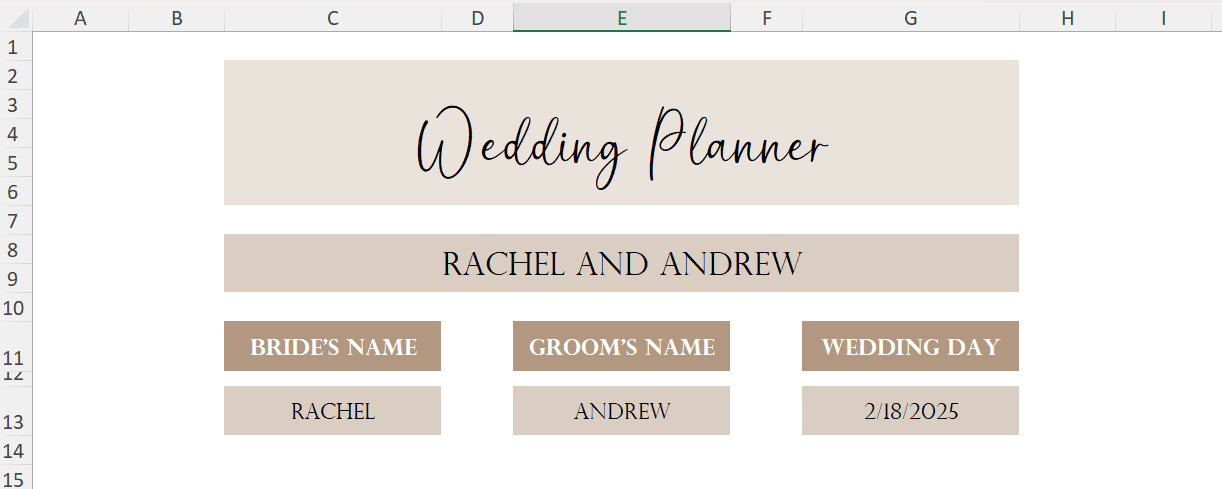Select column G header
Viewport: 1222px width, 489px height.
910,18
